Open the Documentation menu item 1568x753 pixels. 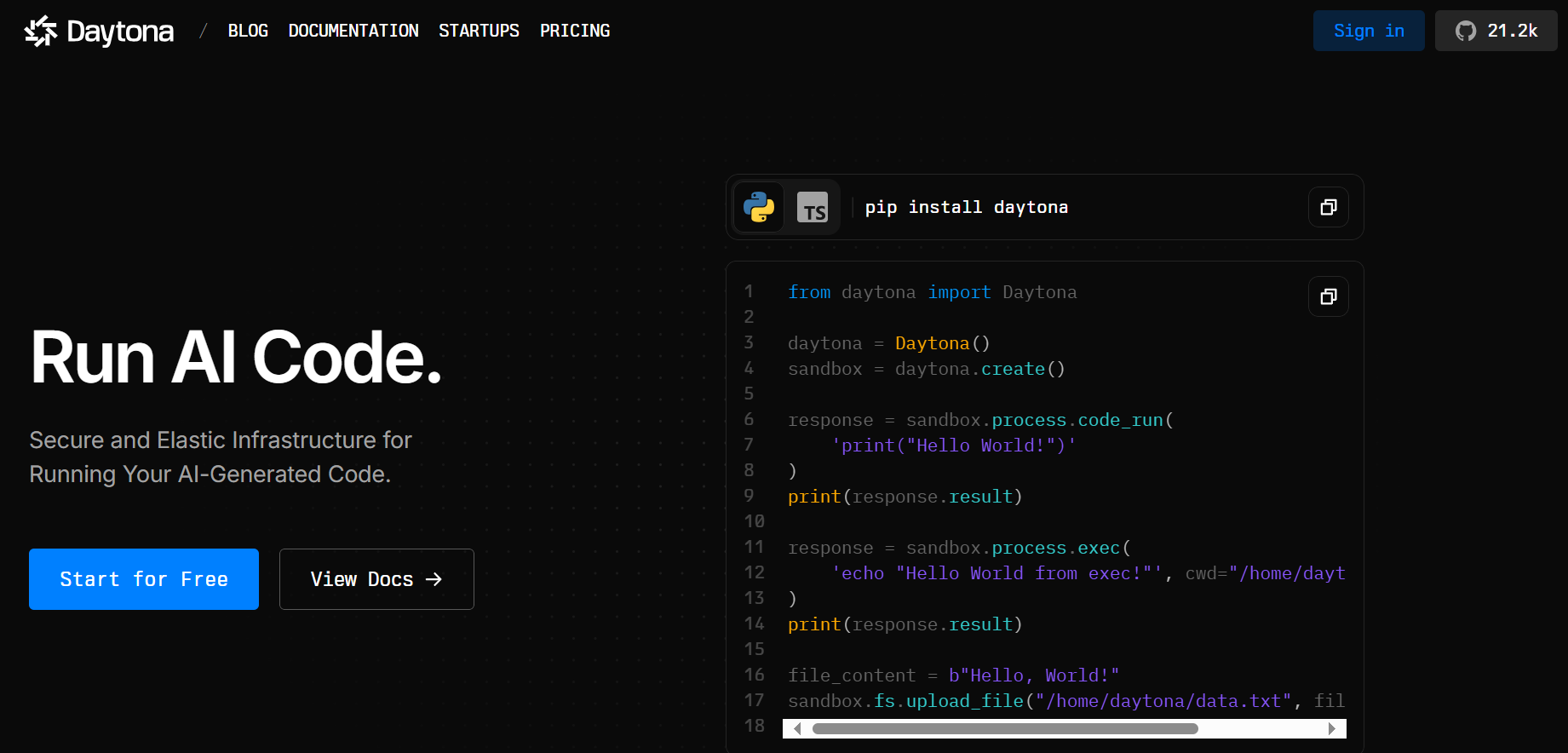353,31
